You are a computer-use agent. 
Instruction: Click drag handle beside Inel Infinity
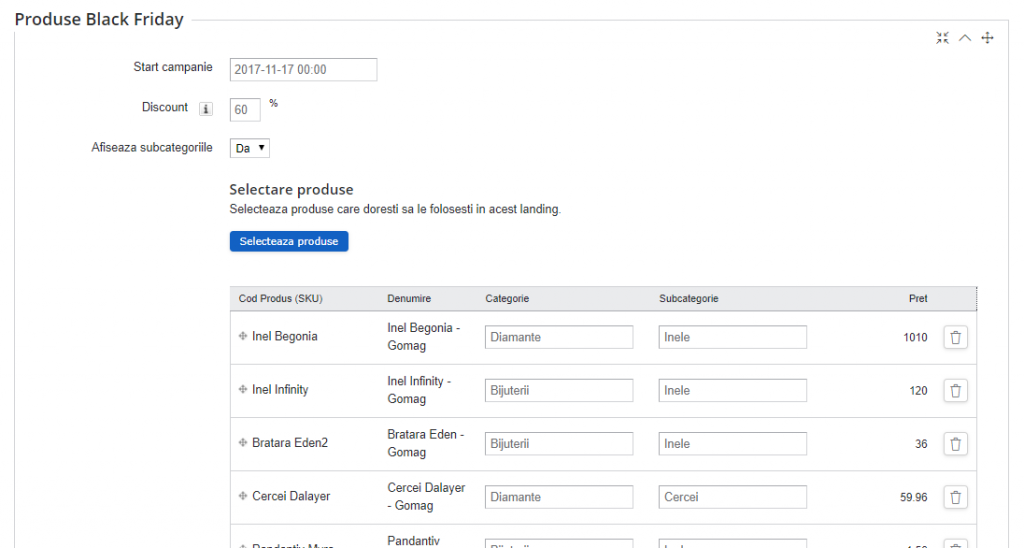click(243, 390)
